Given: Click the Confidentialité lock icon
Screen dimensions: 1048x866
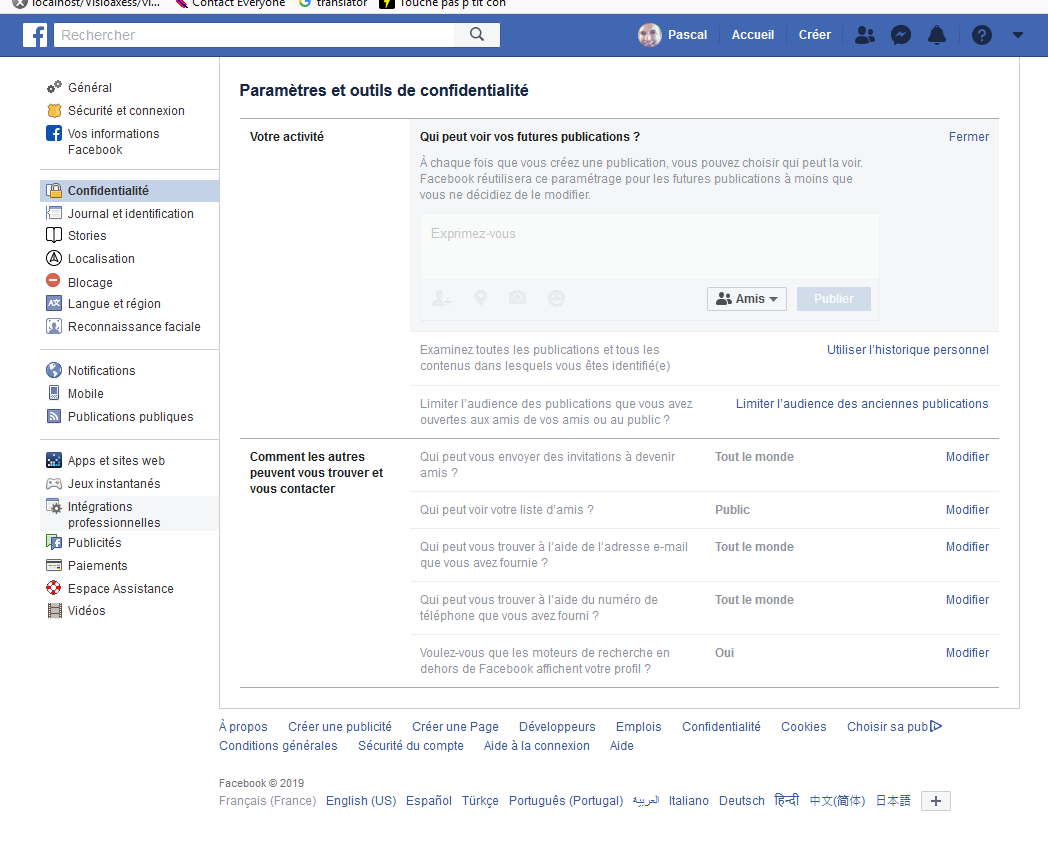Looking at the screenshot, I should [54, 190].
